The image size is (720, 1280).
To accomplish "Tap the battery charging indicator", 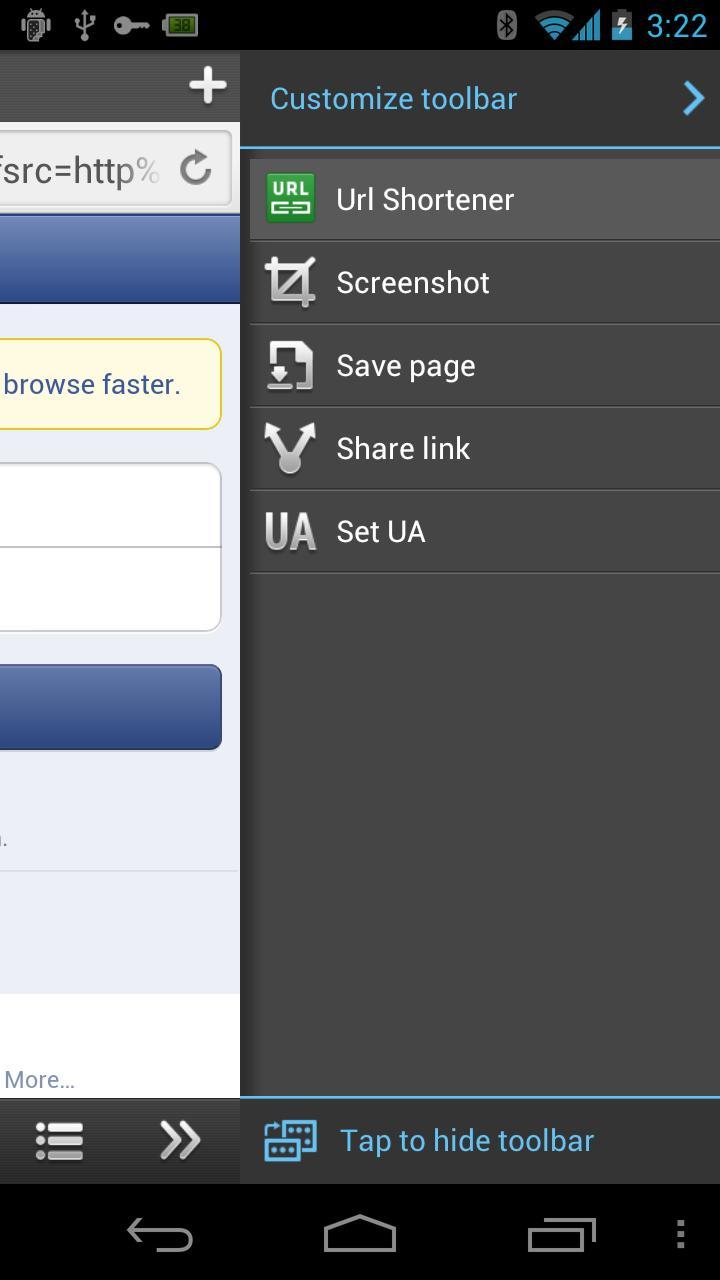I will coord(622,26).
